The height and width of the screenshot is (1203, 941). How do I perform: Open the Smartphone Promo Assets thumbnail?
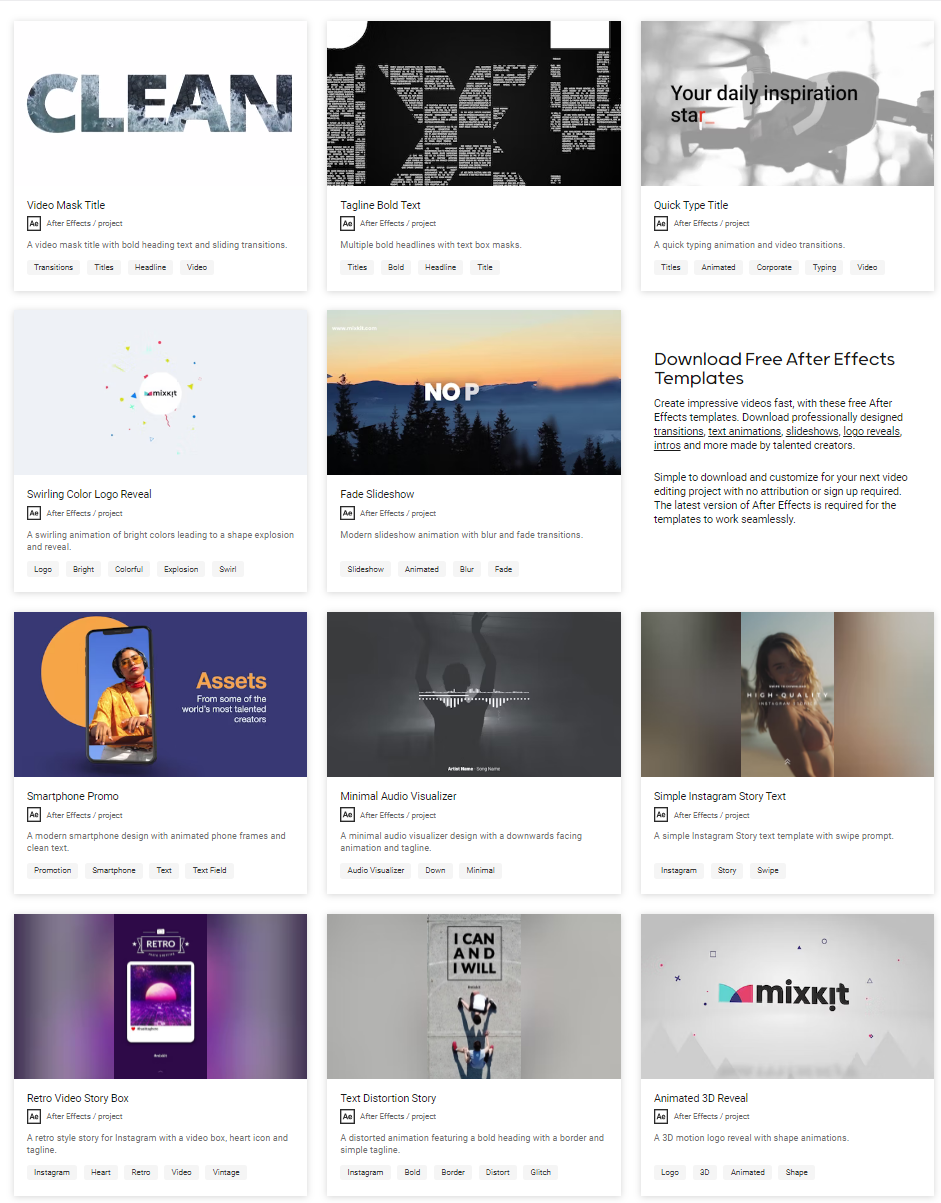pyautogui.click(x=160, y=694)
